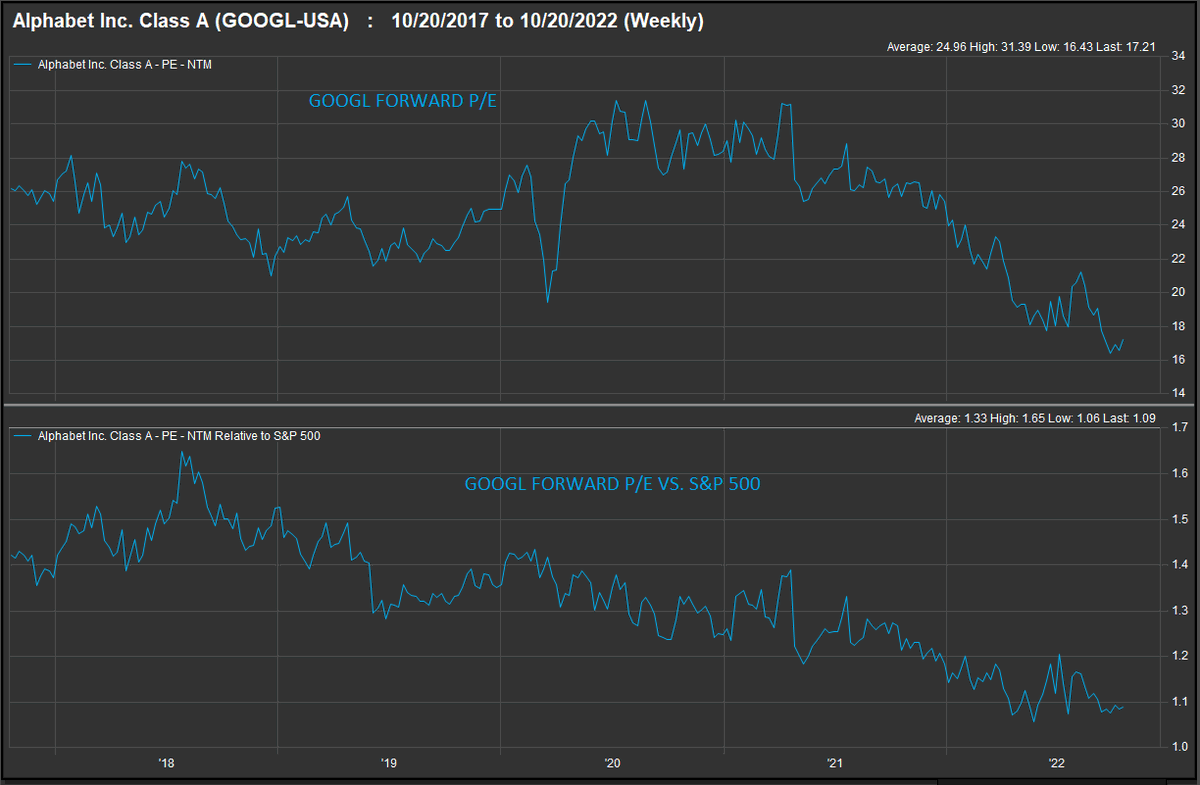Click the '19 year label on x-axis

point(389,764)
